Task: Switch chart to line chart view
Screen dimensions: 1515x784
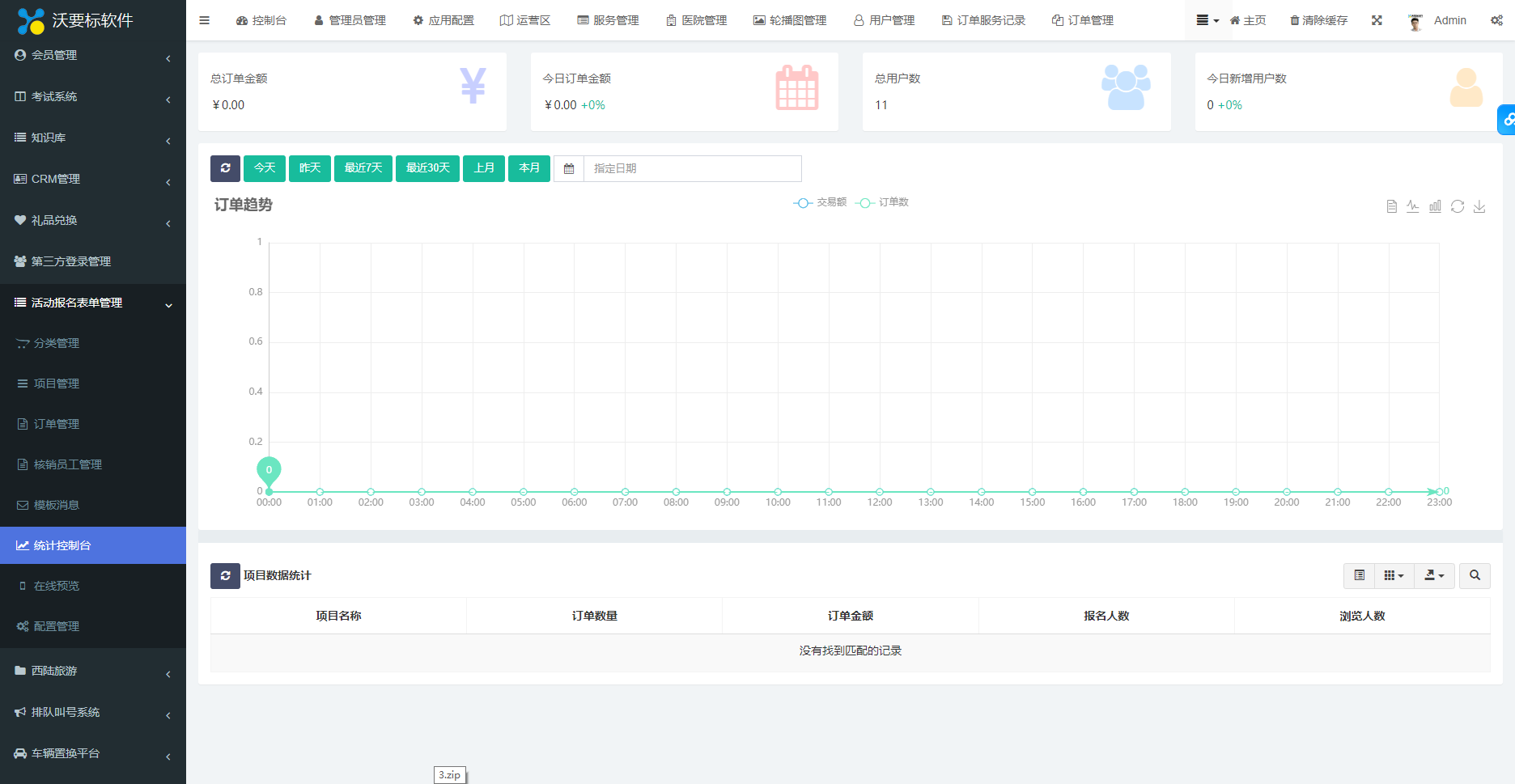Action: pyautogui.click(x=1413, y=206)
